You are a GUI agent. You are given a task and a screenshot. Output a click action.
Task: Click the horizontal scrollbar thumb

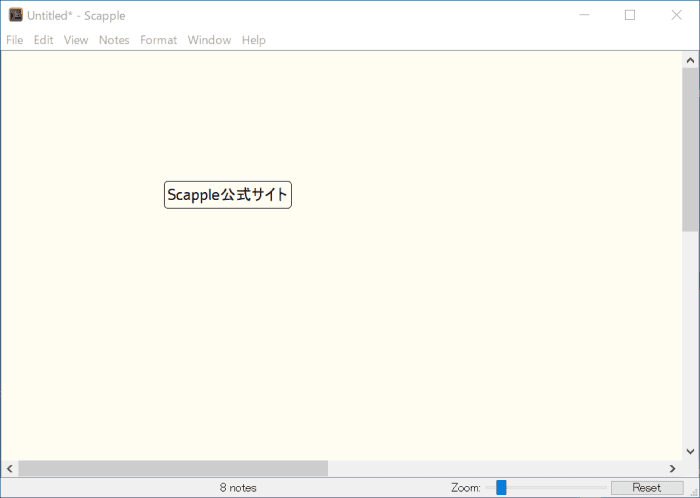pyautogui.click(x=173, y=468)
